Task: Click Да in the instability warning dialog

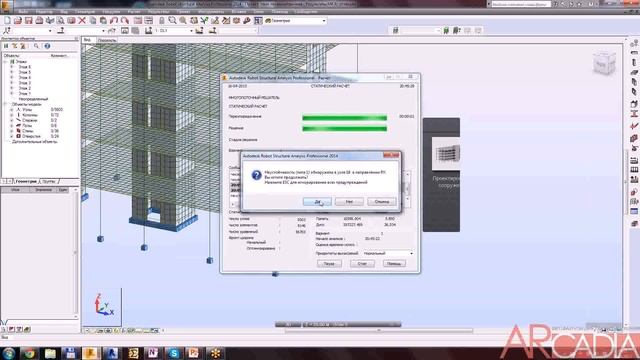Action: [317, 202]
